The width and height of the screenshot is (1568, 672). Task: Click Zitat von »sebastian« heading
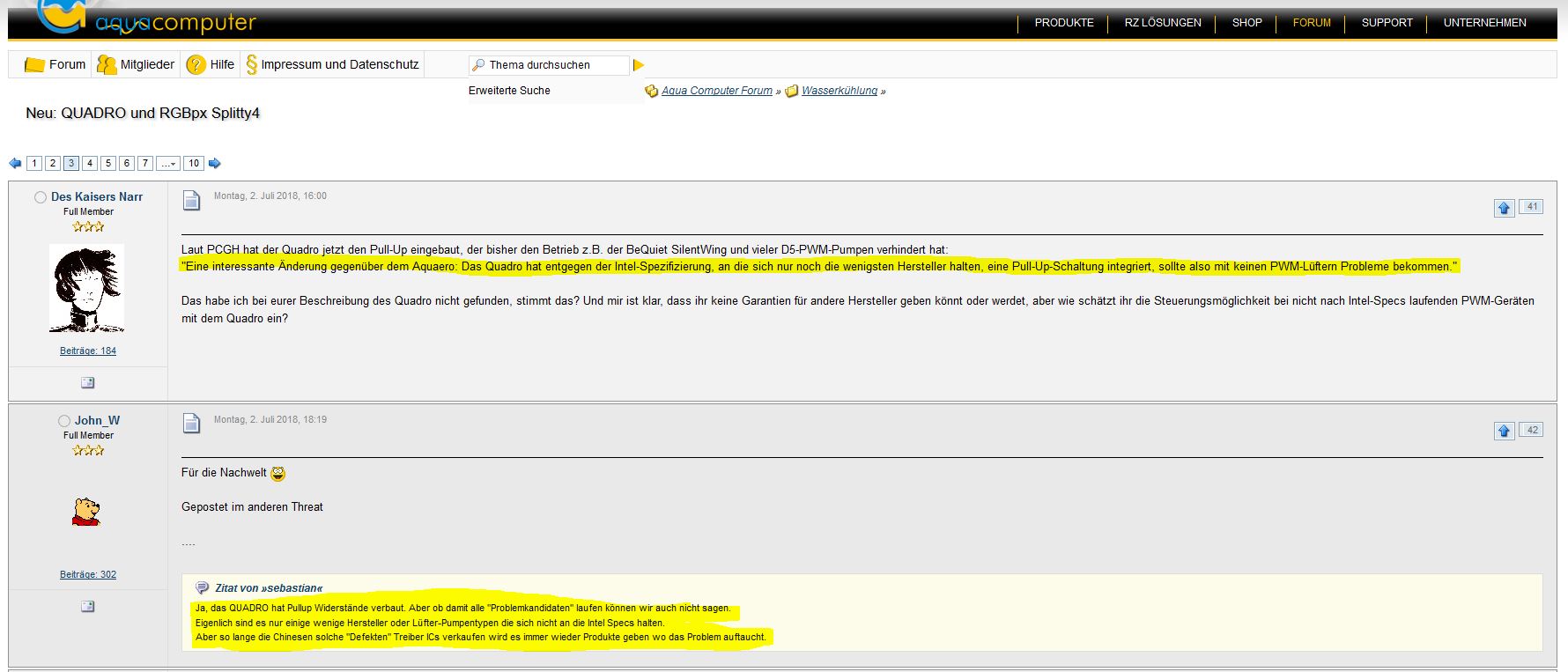[x=269, y=587]
